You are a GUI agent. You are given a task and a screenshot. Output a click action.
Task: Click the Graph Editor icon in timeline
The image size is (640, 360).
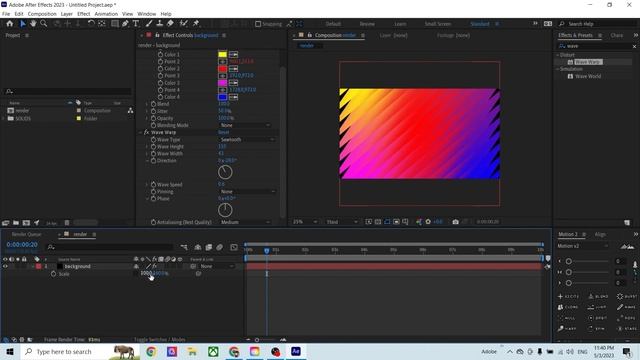pyautogui.click(x=234, y=247)
